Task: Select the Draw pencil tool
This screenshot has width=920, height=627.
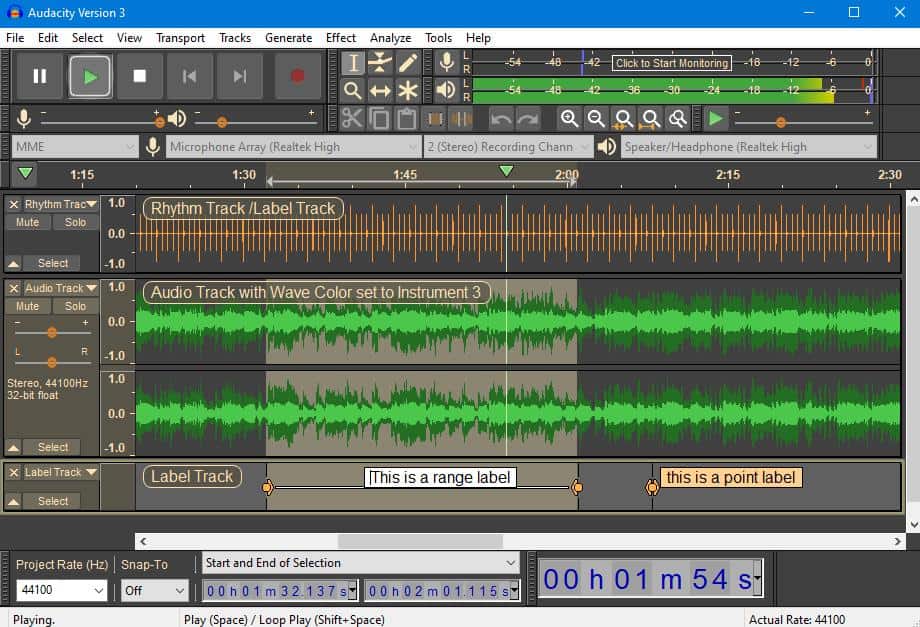Action: (408, 63)
